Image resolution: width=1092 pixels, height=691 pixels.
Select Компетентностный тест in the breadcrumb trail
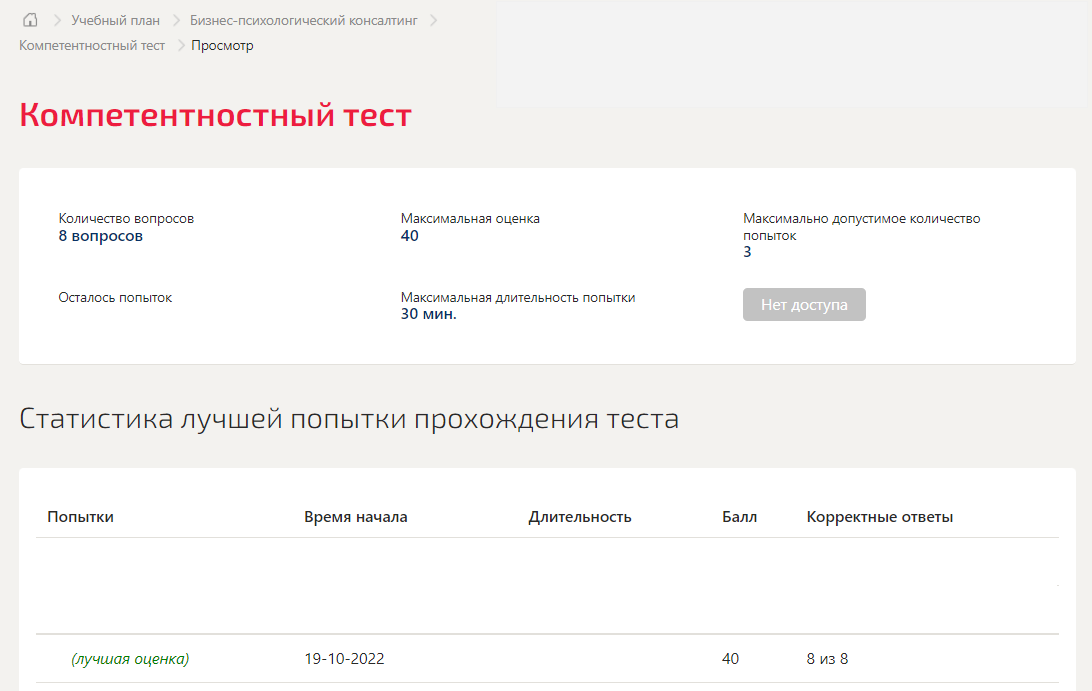coord(90,45)
